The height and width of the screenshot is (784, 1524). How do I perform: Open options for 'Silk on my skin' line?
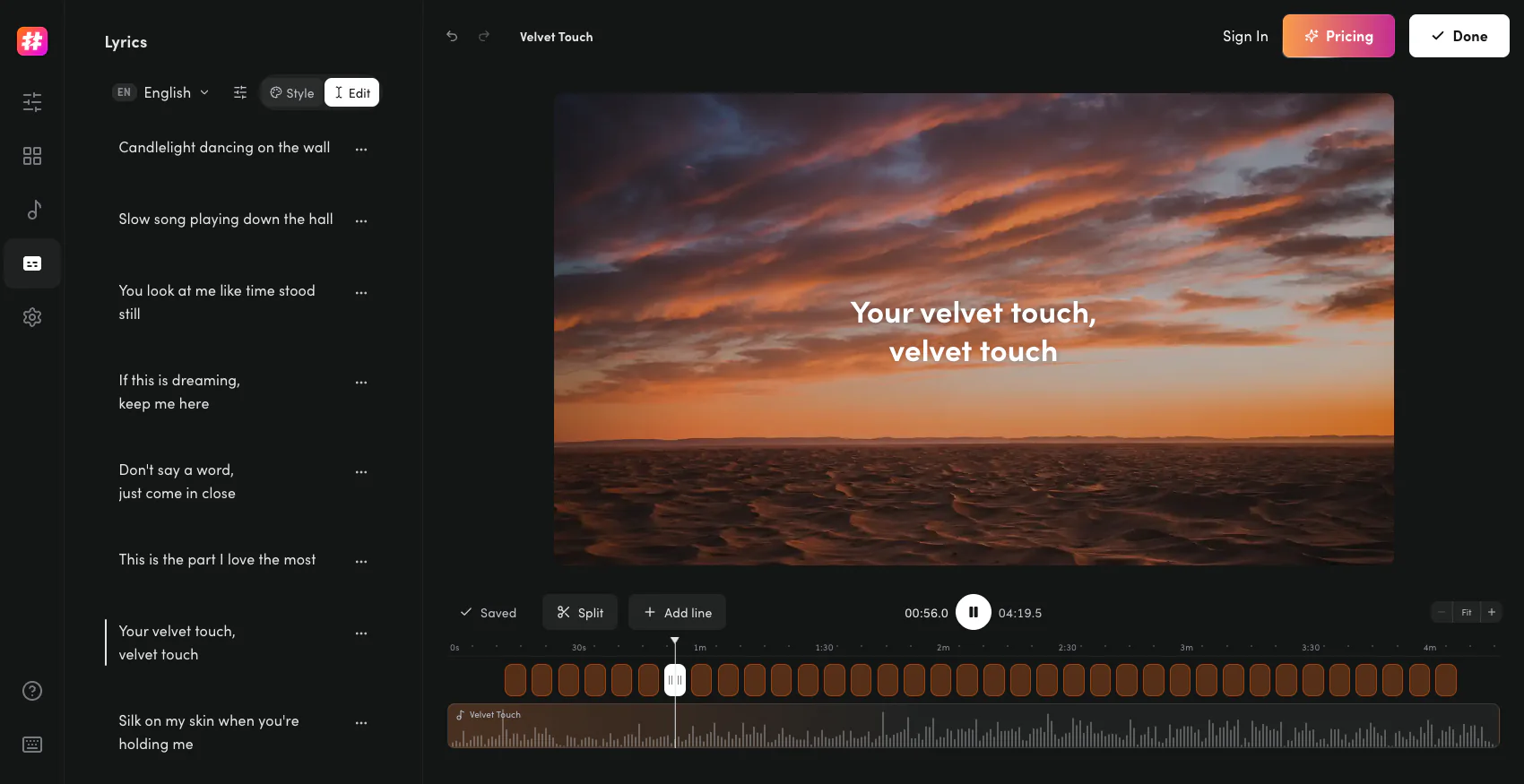pyautogui.click(x=361, y=723)
